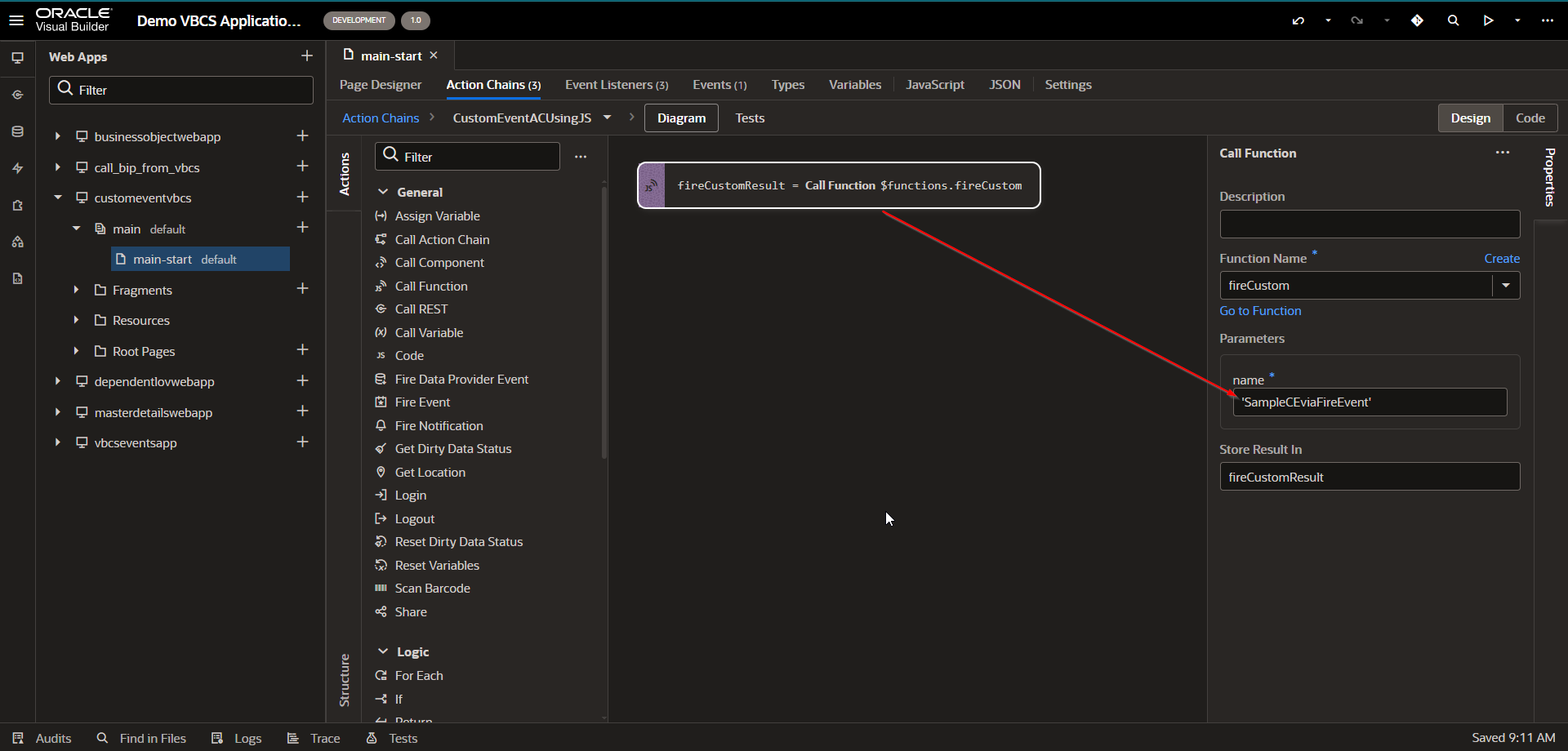Open the Undo history dropdown arrow
Image resolution: width=1568 pixels, height=751 pixels.
pyautogui.click(x=1328, y=20)
